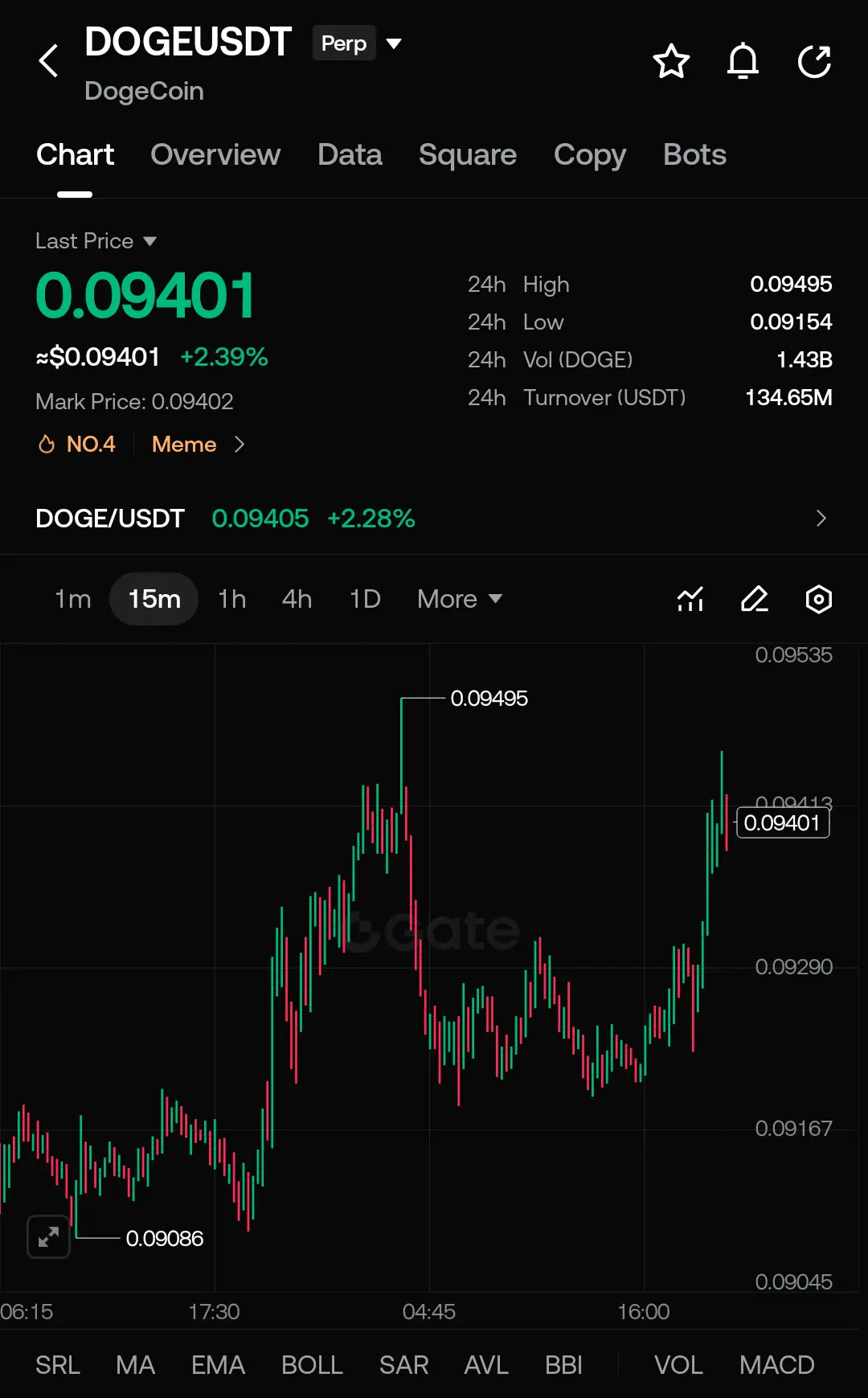Viewport: 868px width, 1398px height.
Task: Switch to the Chart tab
Action: pyautogui.click(x=75, y=154)
